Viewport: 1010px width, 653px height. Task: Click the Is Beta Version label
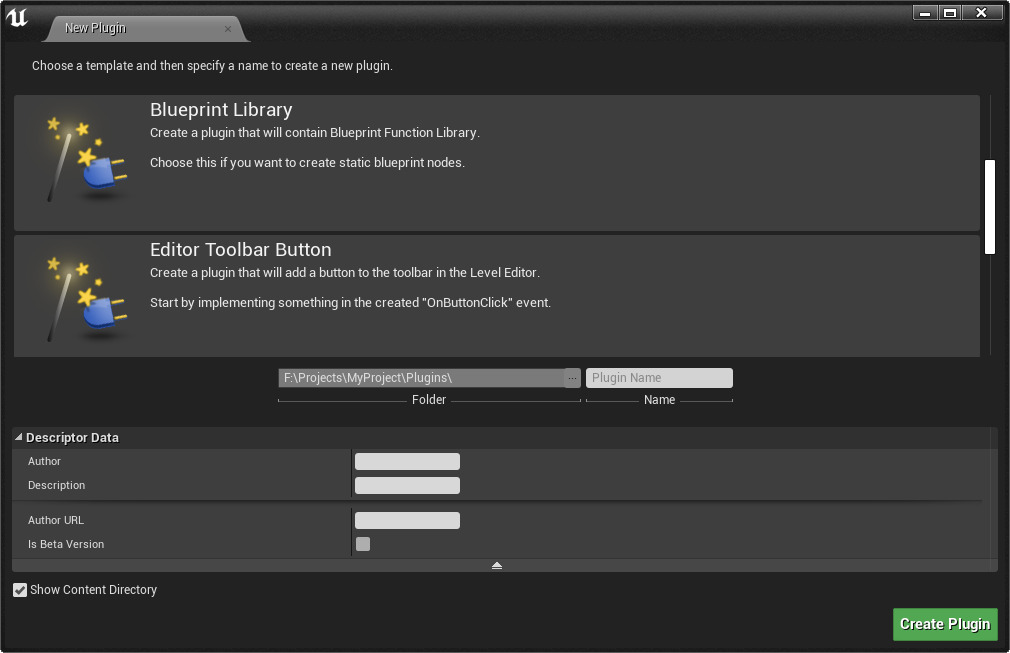tap(66, 544)
